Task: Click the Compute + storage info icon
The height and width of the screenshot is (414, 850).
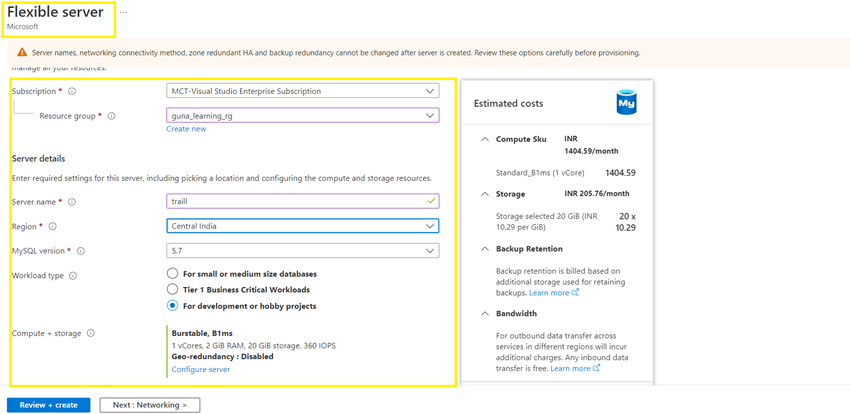Action: (x=91, y=334)
